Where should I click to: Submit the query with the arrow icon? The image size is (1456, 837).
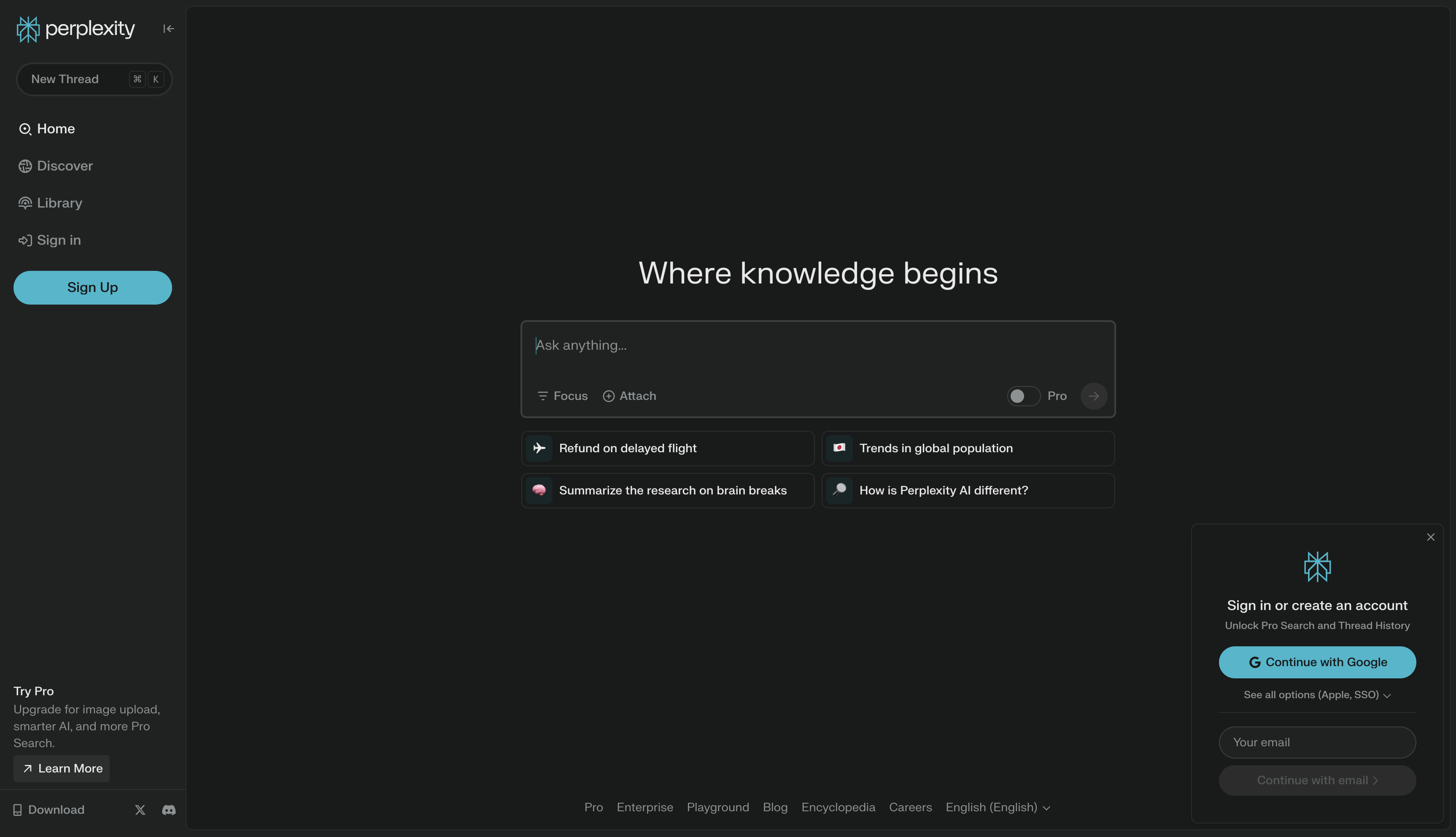(x=1093, y=396)
